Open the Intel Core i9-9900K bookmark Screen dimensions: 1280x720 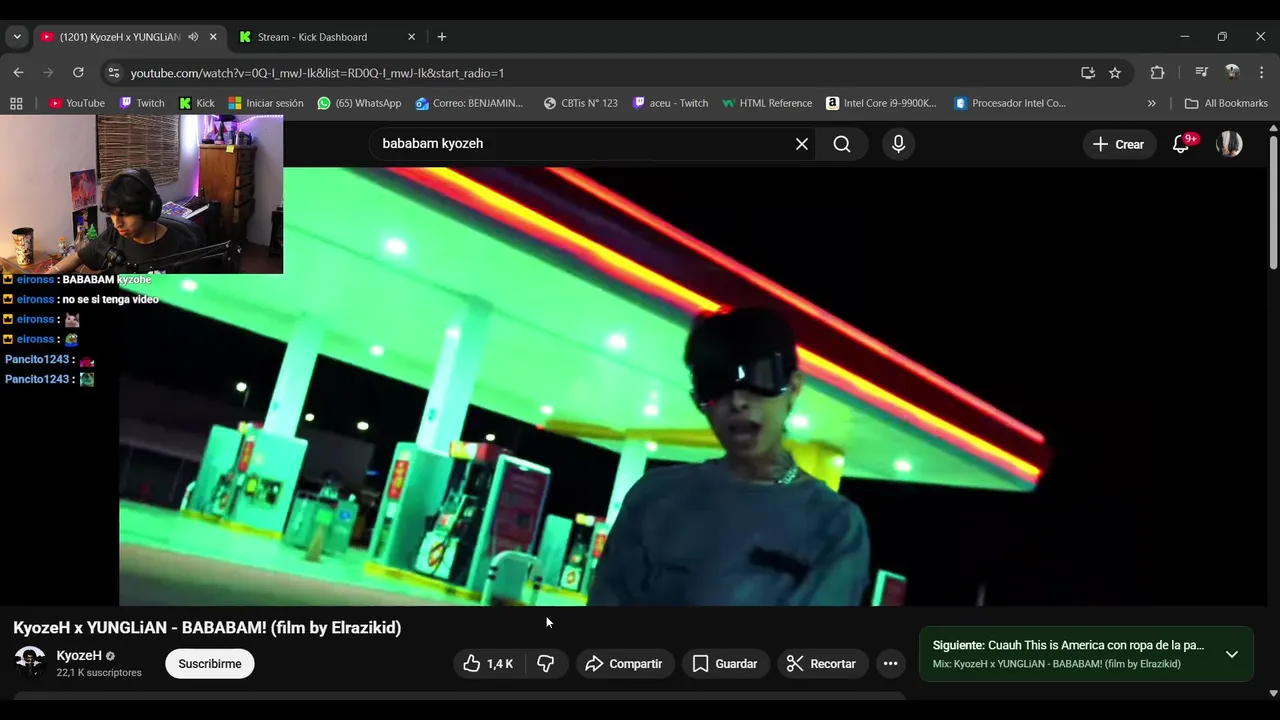(x=882, y=103)
